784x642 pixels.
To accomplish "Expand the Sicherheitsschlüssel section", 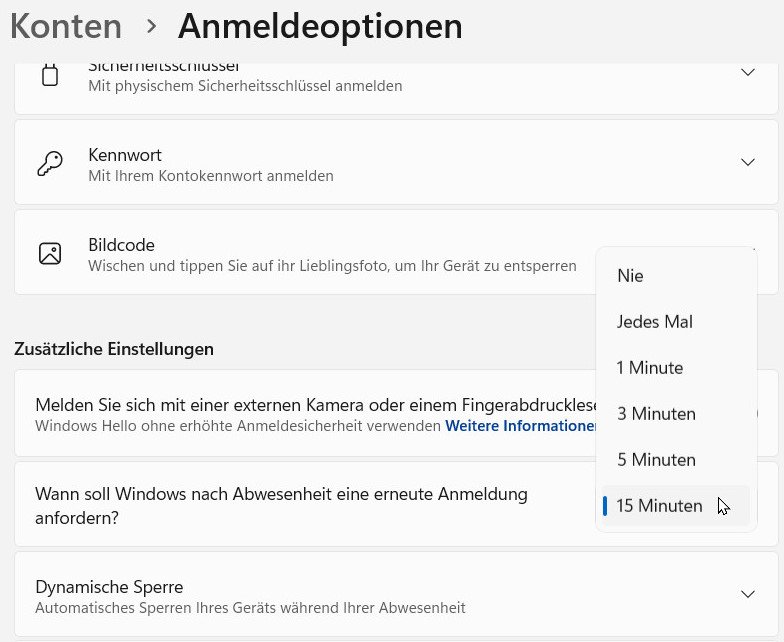I will click(747, 73).
